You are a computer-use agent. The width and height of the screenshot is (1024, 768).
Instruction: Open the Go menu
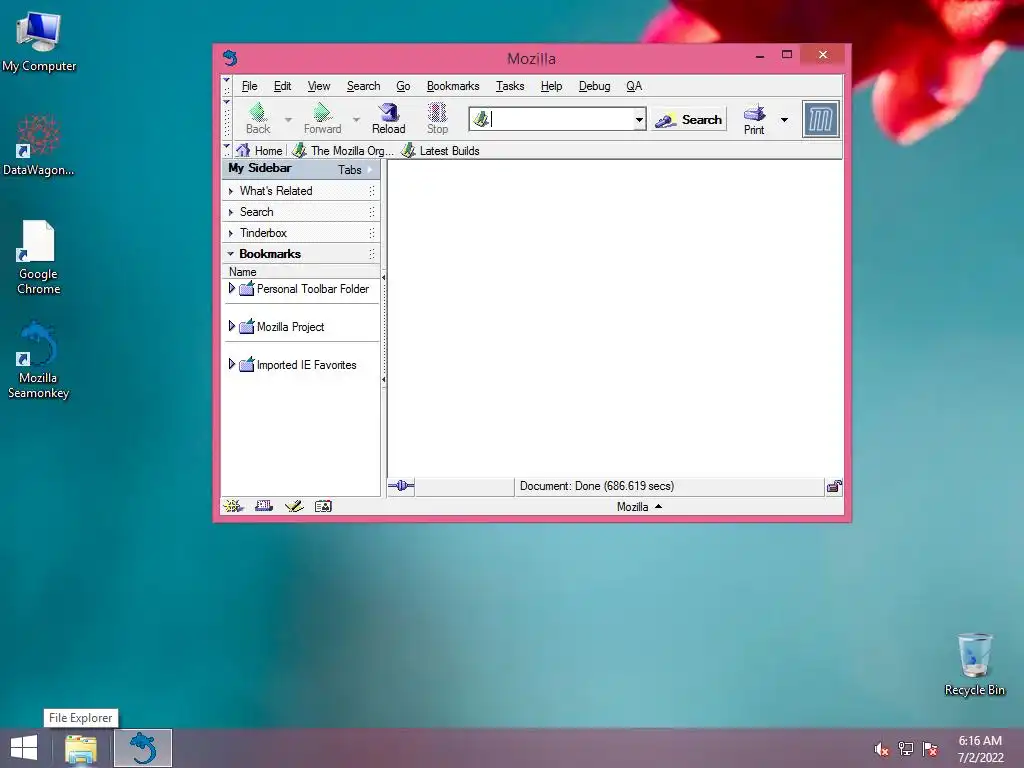tap(403, 86)
